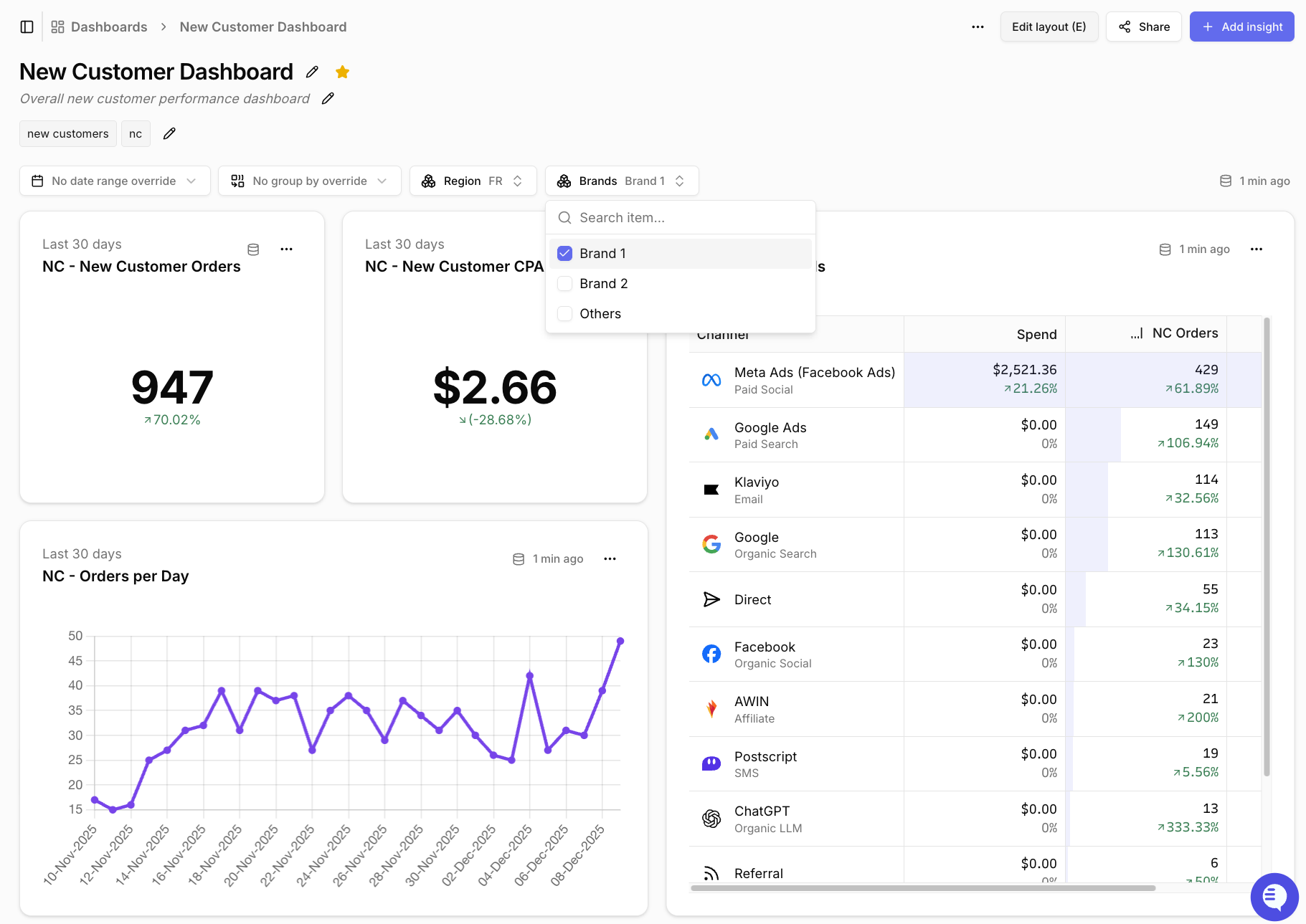Click the dashboard refresh database icon near '1 min ago'
1306x924 pixels.
pos(1226,181)
